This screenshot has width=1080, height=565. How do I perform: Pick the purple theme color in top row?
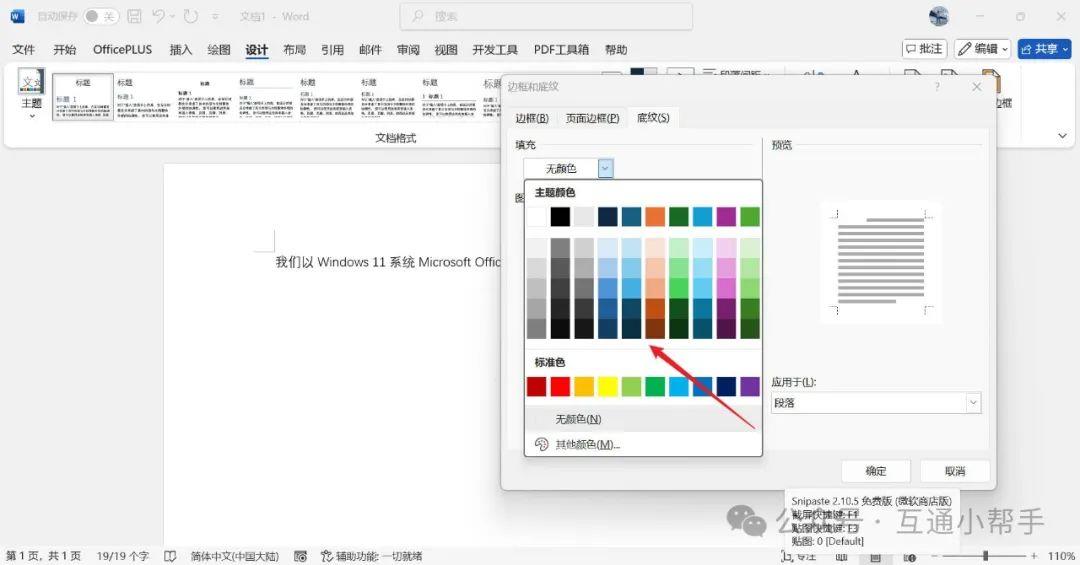tap(726, 216)
